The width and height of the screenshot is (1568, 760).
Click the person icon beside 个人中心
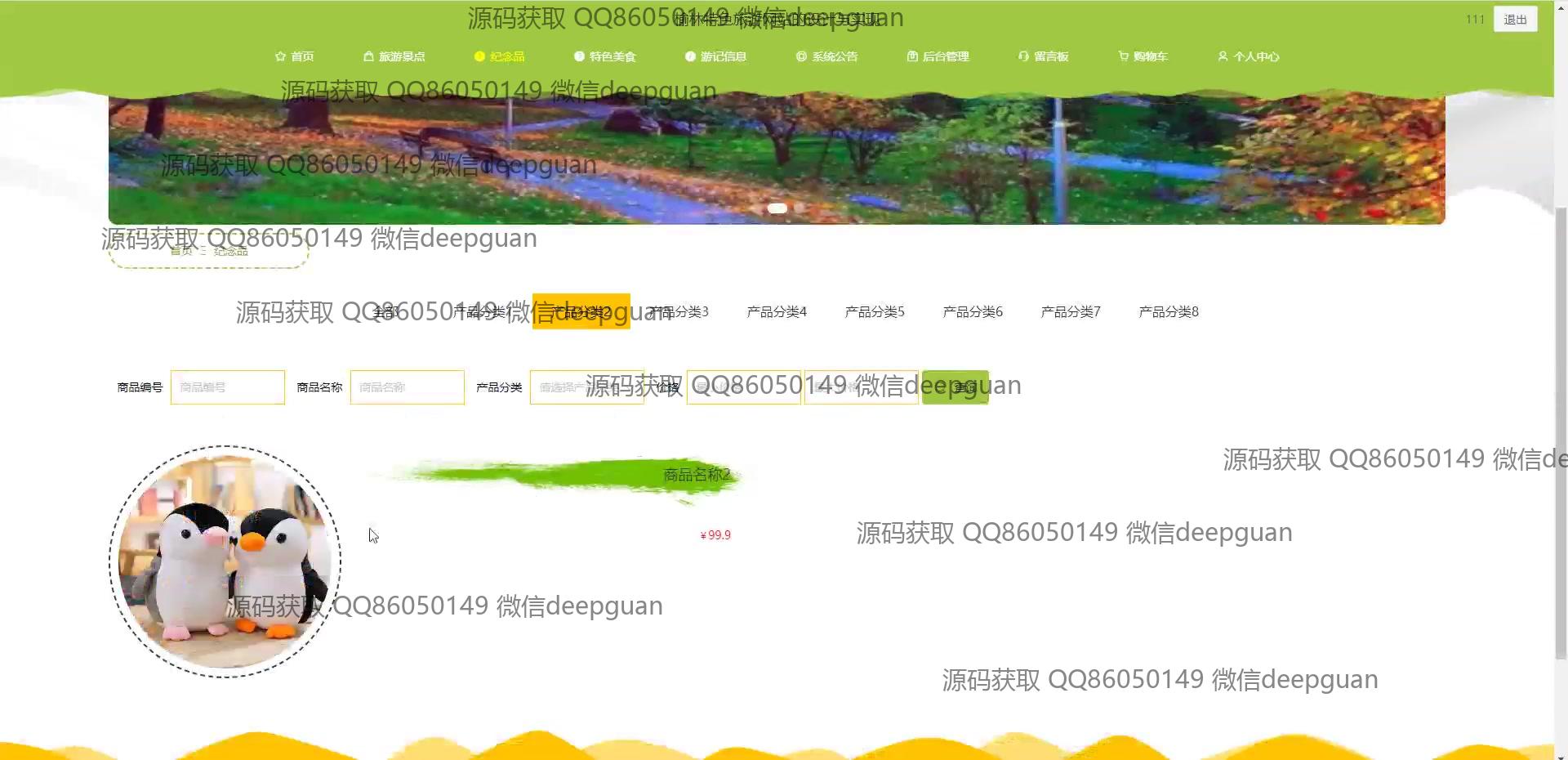coord(1223,56)
